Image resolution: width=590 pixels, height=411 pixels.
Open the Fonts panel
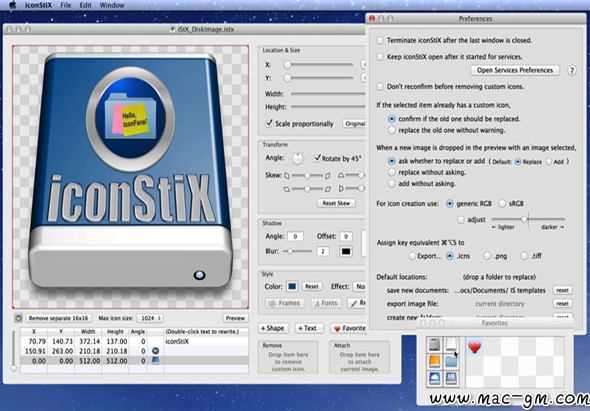click(x=326, y=303)
